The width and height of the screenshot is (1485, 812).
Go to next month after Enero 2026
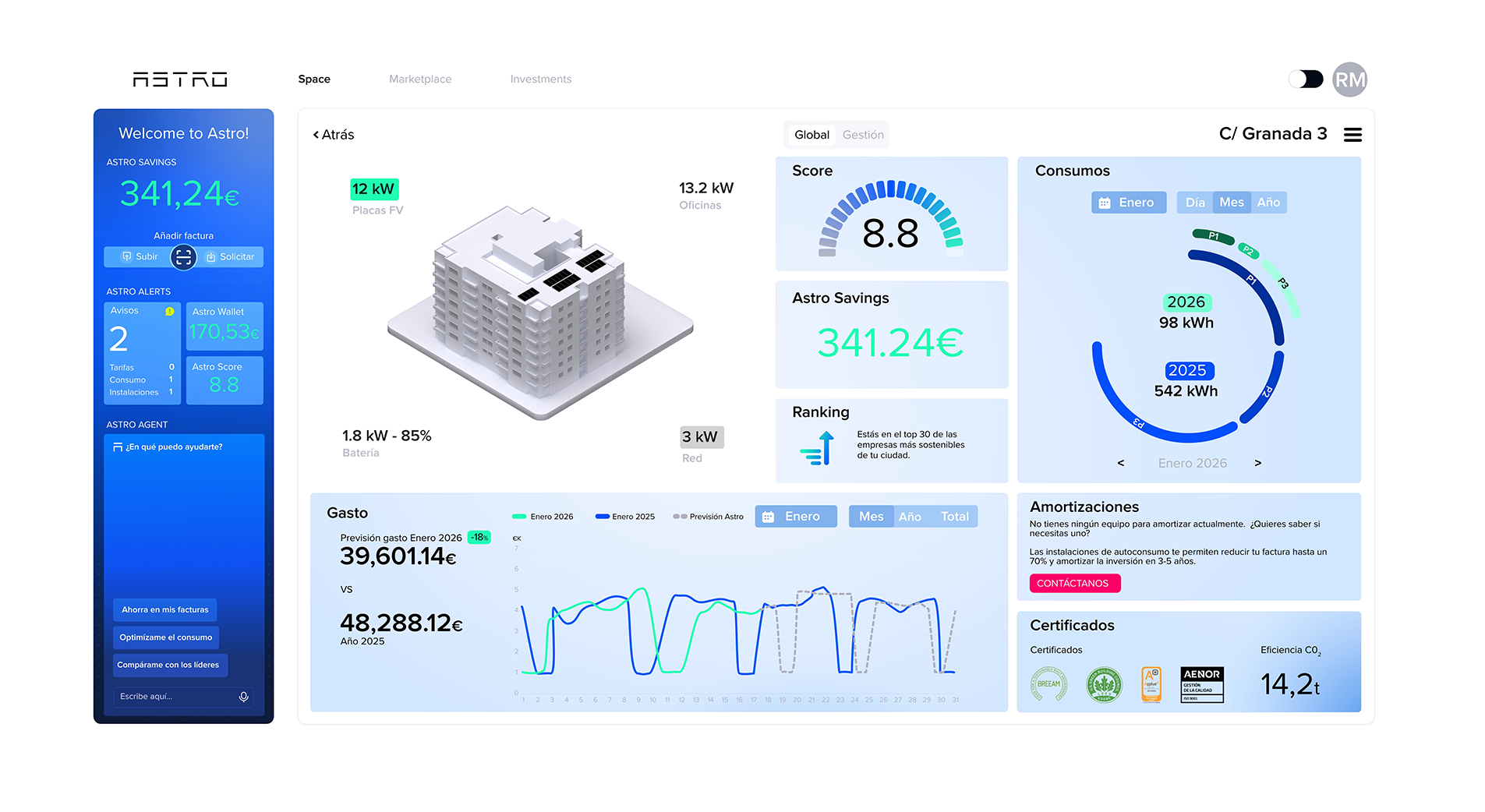tap(1257, 463)
